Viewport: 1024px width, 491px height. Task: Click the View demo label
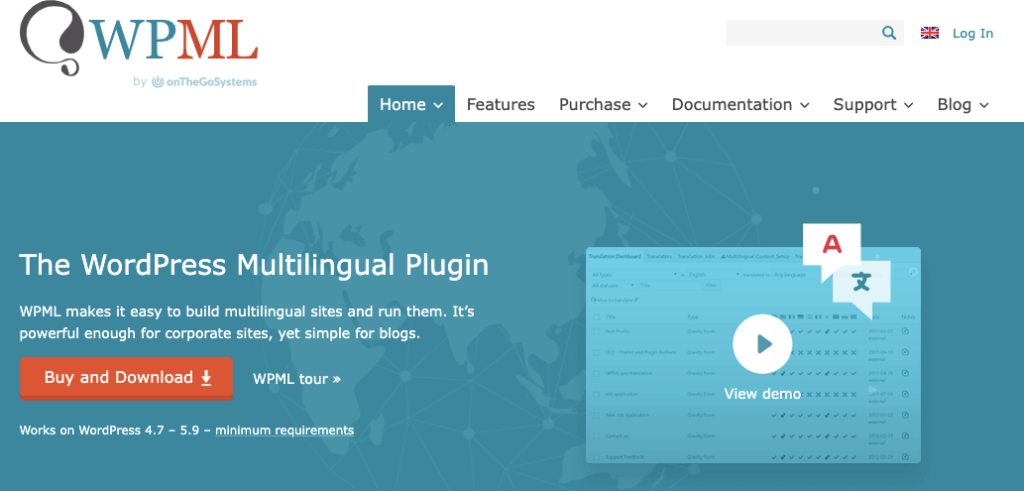[762, 394]
